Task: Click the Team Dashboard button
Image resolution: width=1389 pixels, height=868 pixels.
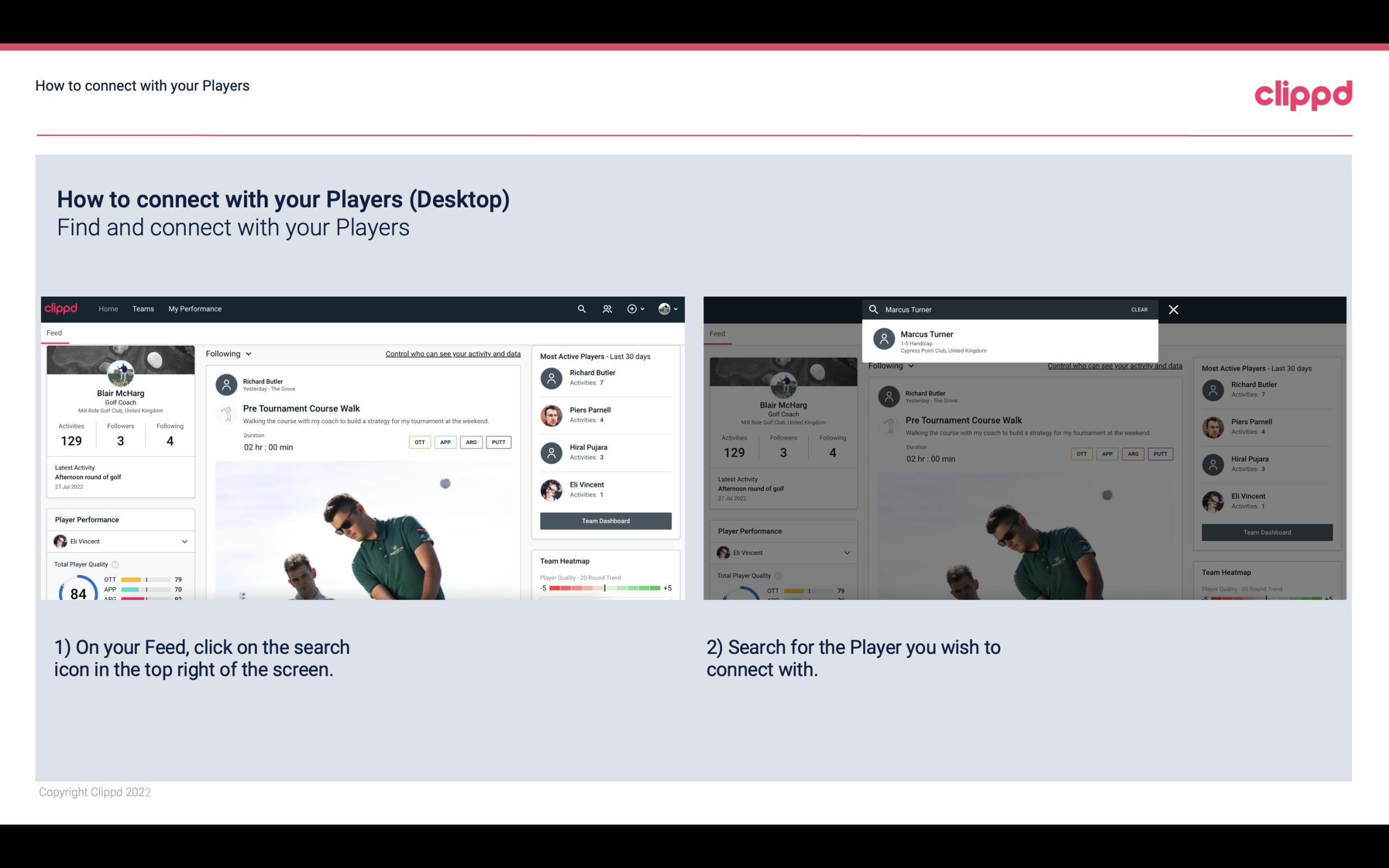Action: click(605, 520)
